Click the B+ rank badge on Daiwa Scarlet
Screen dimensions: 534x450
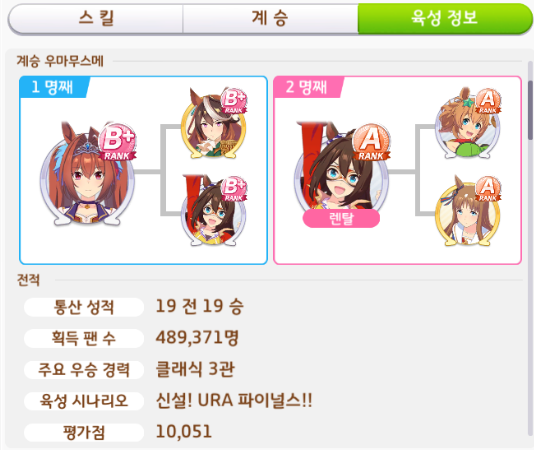[x=117, y=142]
